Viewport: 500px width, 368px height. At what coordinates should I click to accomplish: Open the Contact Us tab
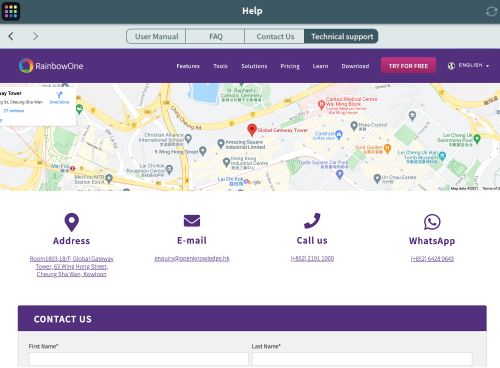click(275, 36)
